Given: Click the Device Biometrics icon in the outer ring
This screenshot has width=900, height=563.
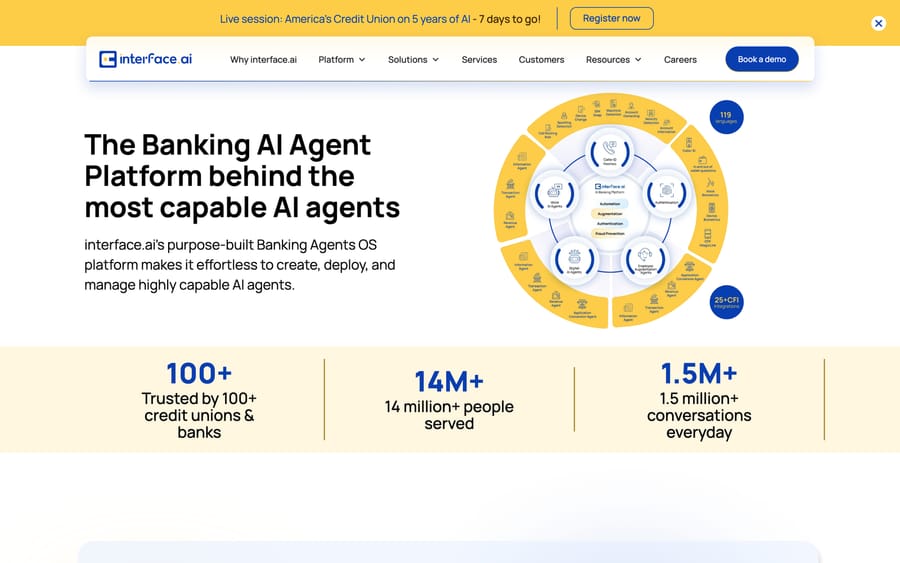Looking at the screenshot, I should 712,208.
